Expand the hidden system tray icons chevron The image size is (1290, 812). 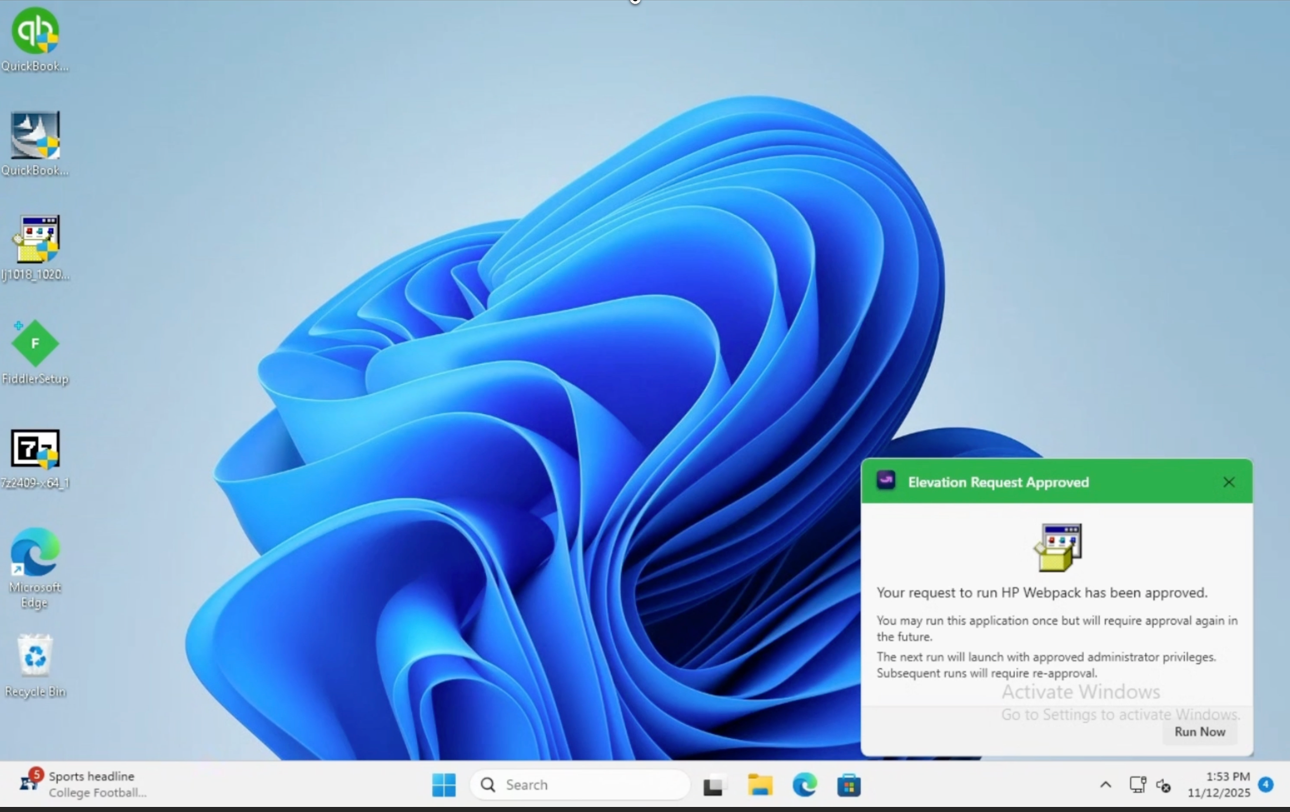point(1105,785)
